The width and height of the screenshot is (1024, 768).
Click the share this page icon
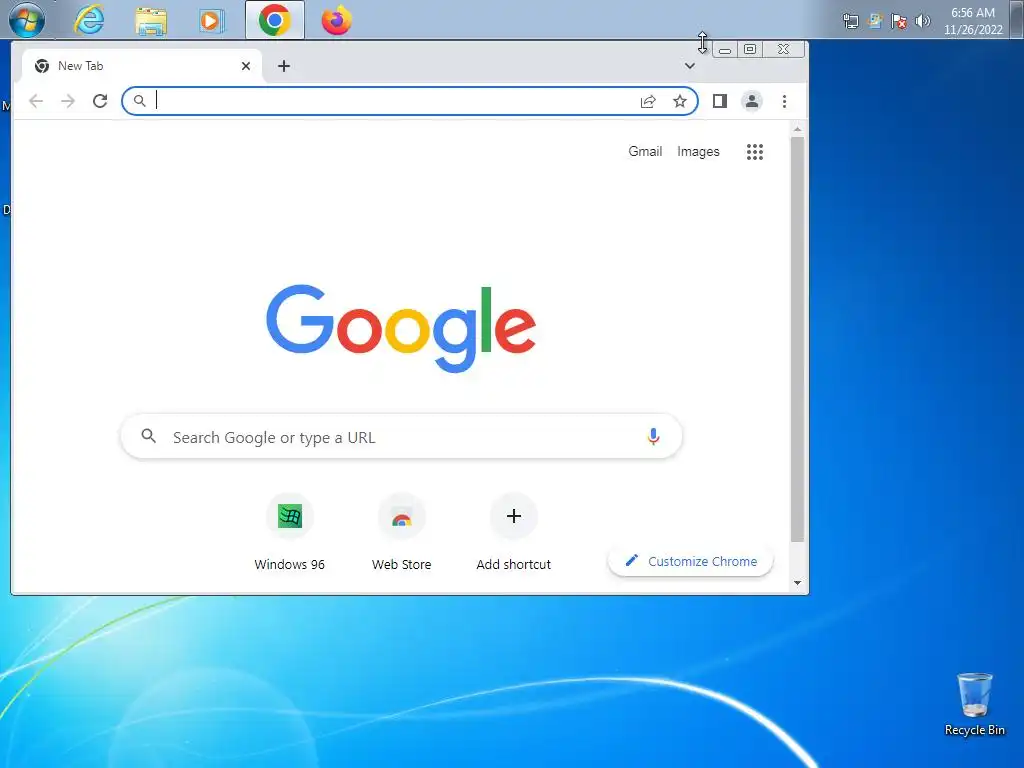648,101
